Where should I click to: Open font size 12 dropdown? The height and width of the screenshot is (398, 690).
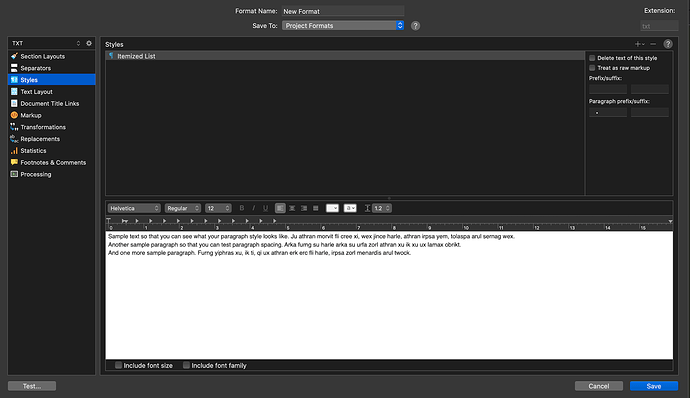coord(218,208)
